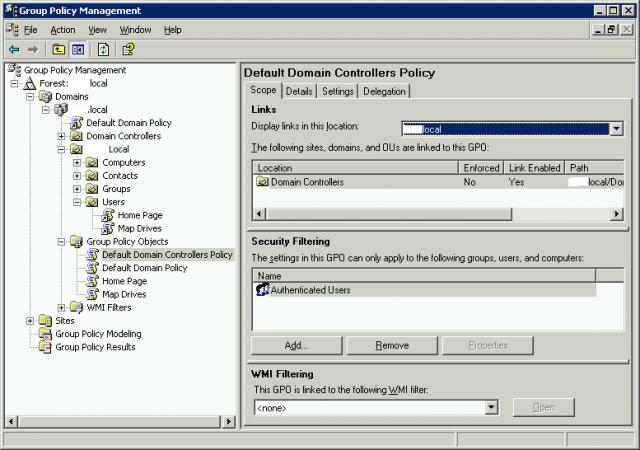Switch to the Settings tab
640x450 pixels.
tap(338, 91)
